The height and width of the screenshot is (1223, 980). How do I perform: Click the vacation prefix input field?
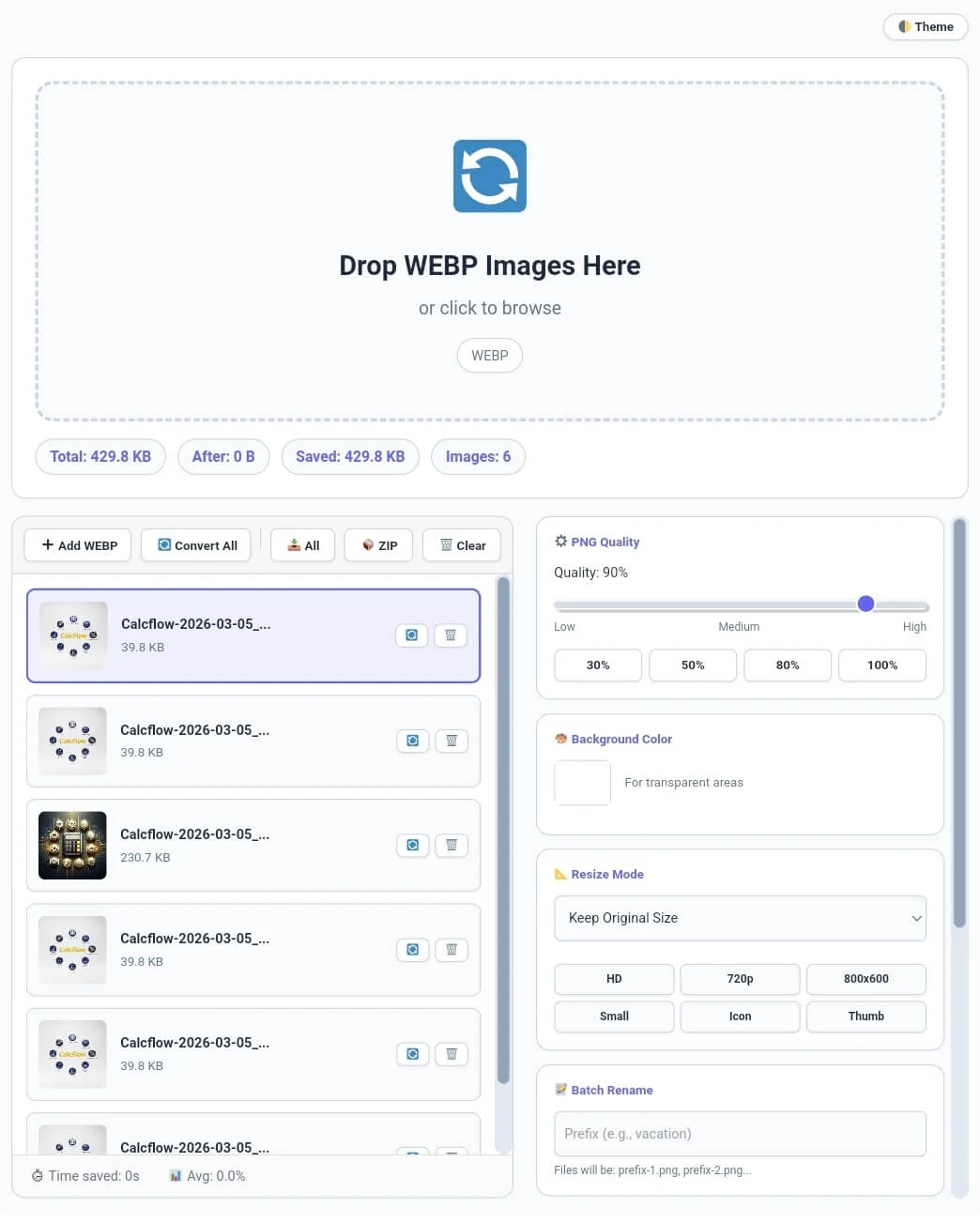tap(740, 1133)
